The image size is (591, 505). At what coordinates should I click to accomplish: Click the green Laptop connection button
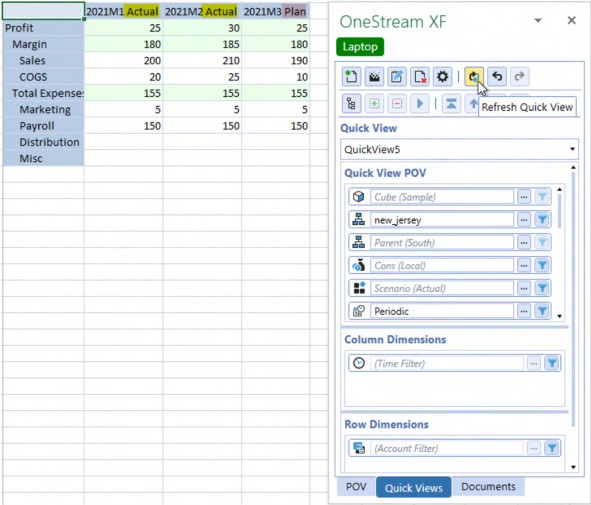pyautogui.click(x=360, y=47)
